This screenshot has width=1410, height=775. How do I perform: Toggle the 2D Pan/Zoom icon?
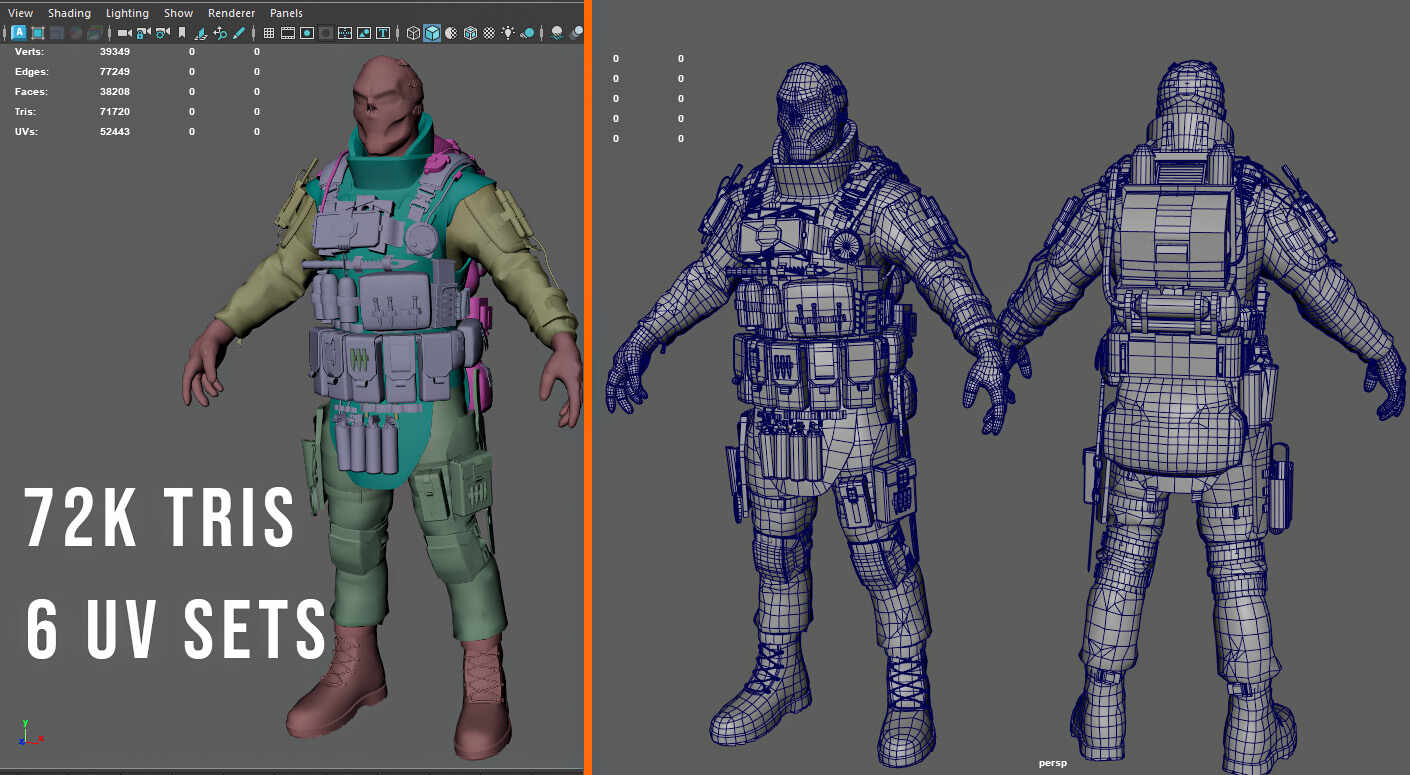[x=220, y=33]
